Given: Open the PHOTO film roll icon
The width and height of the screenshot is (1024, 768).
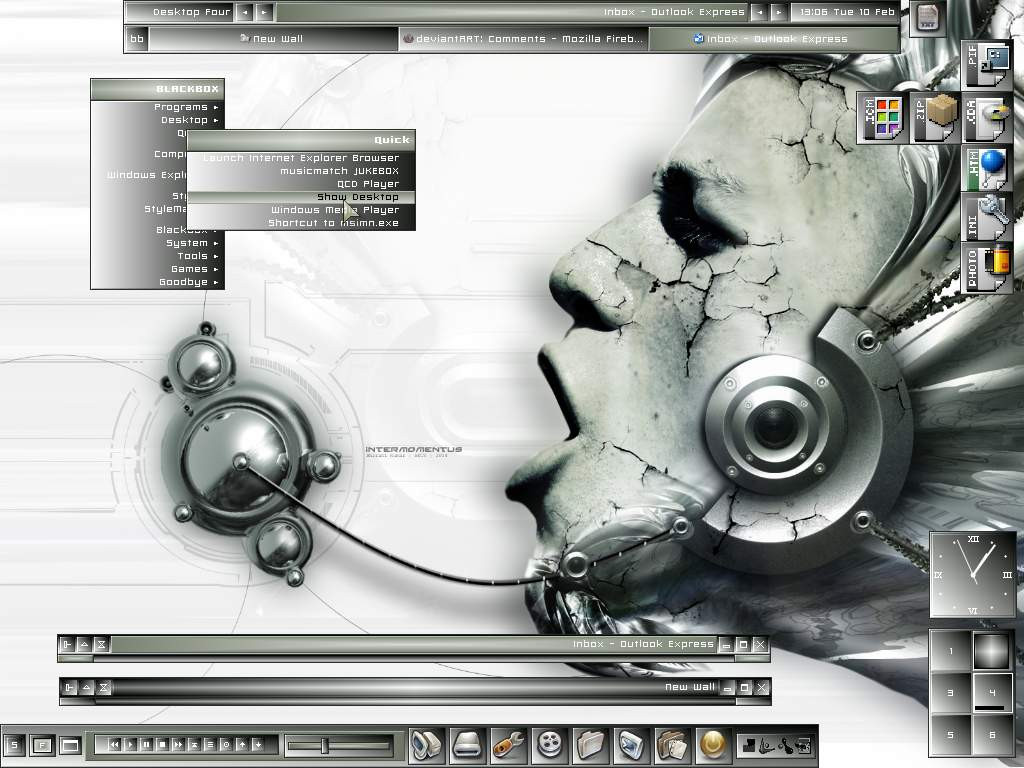Looking at the screenshot, I should coord(986,268).
